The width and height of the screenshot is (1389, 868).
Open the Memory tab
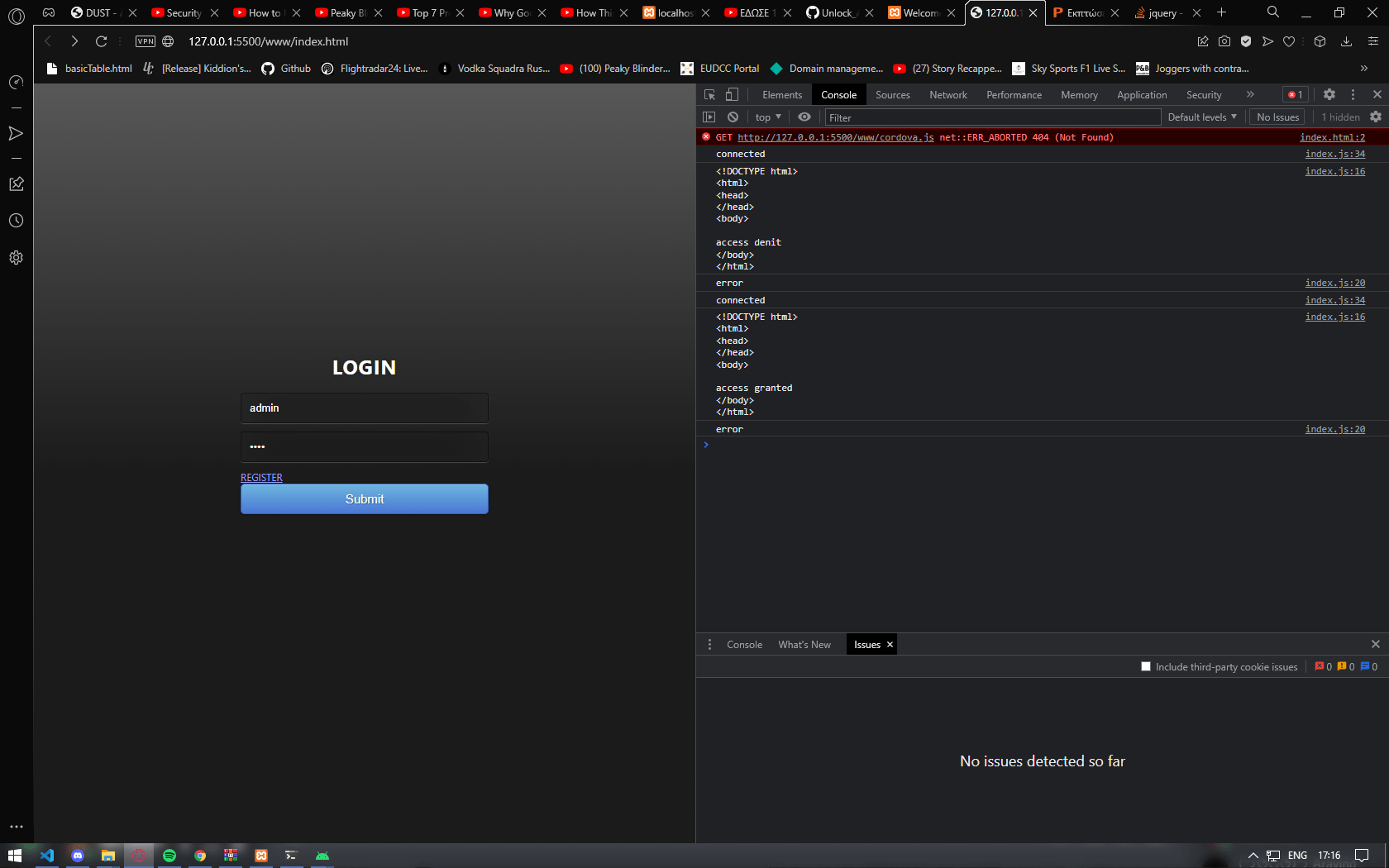pos(1079,95)
